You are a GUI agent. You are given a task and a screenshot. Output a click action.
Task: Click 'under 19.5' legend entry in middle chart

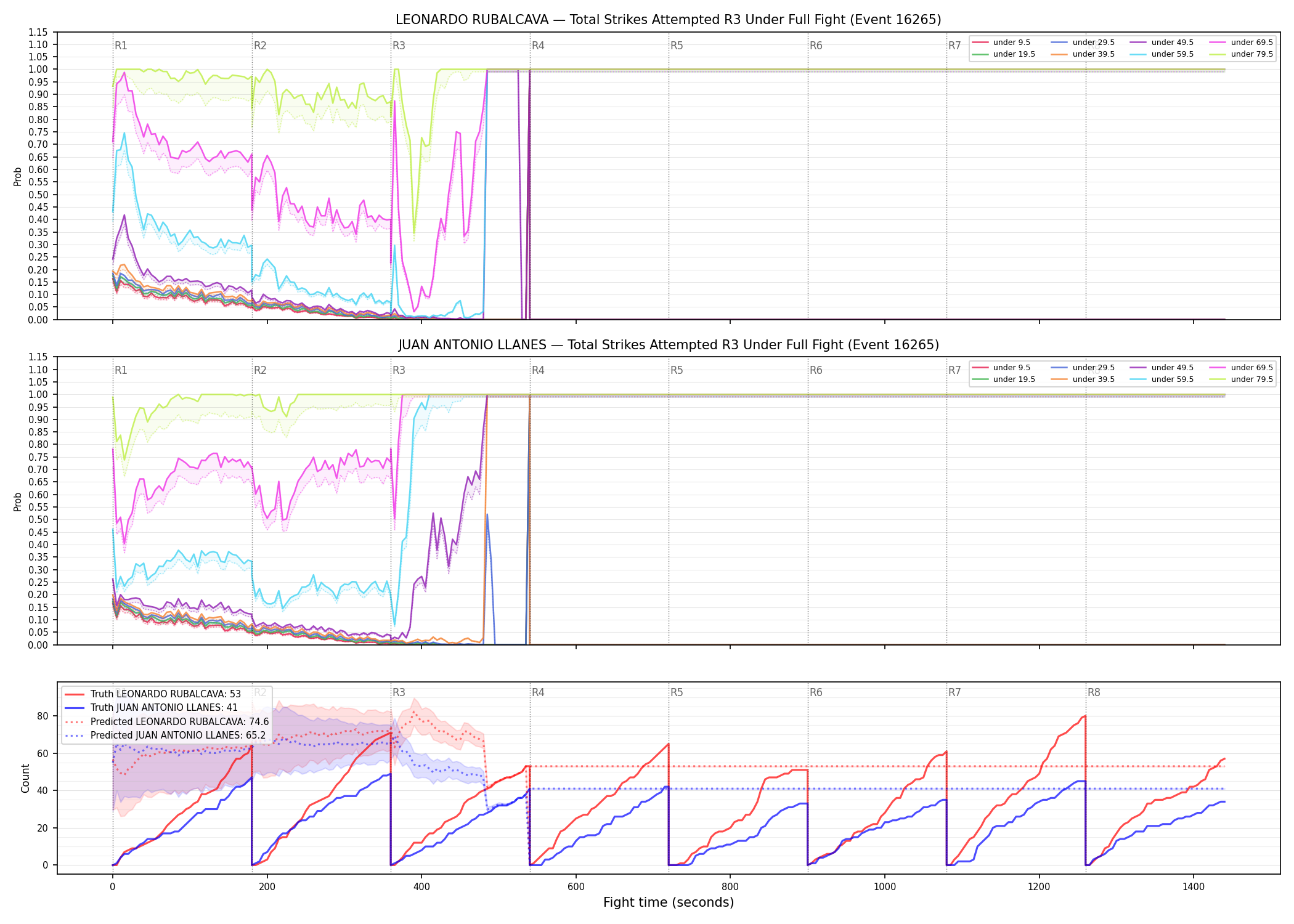point(1004,379)
